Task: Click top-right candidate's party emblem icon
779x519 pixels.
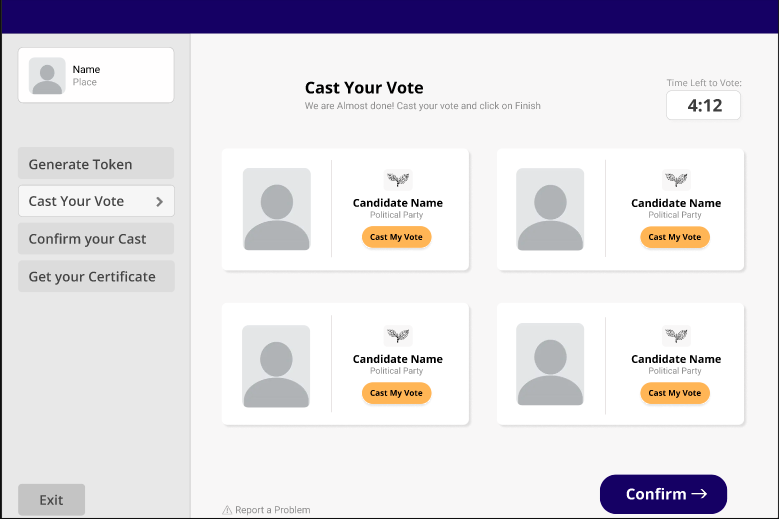Action: pos(677,180)
